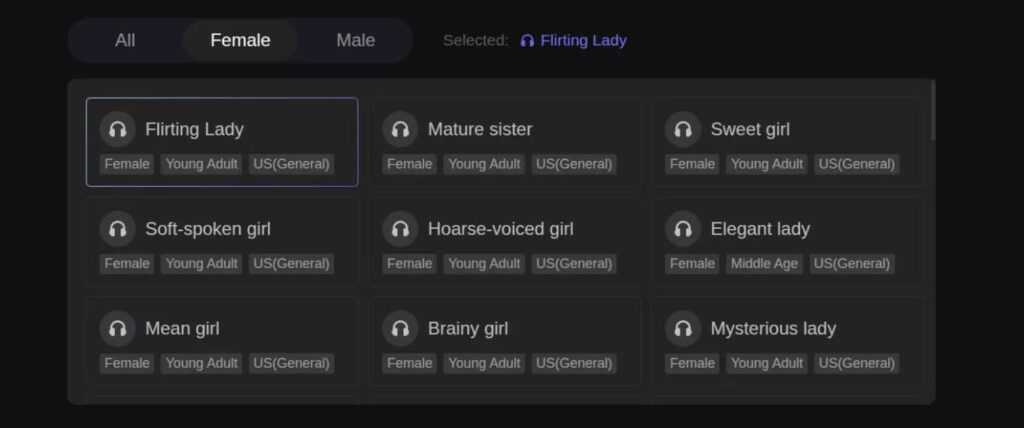Select the Flirting Lady voice name

(x=195, y=129)
